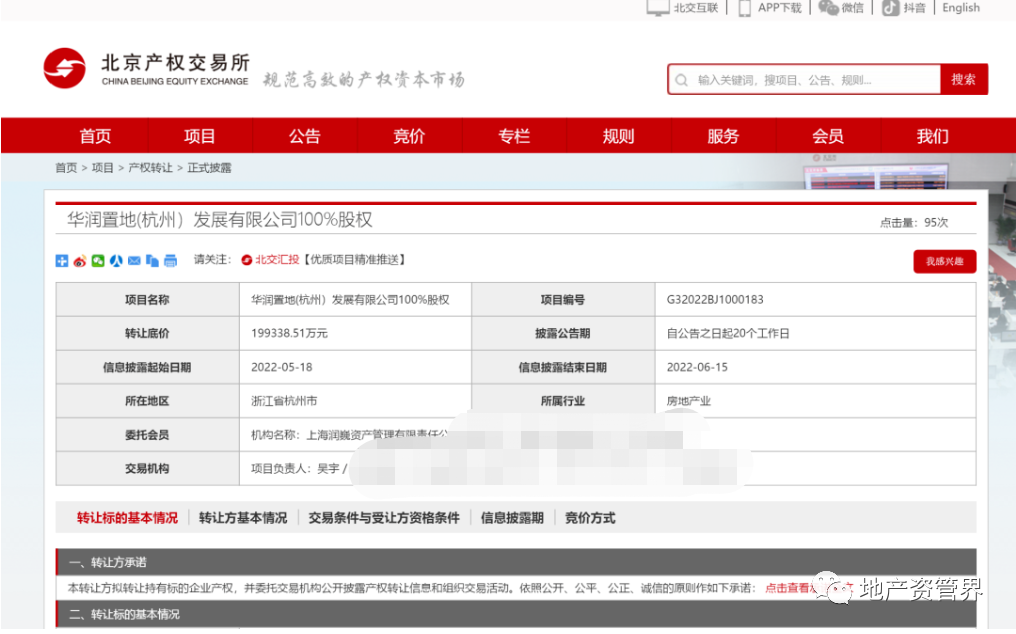This screenshot has height=634, width=1016.
Task: Go to 首页 in the breadcrumb
Action: tap(66, 168)
